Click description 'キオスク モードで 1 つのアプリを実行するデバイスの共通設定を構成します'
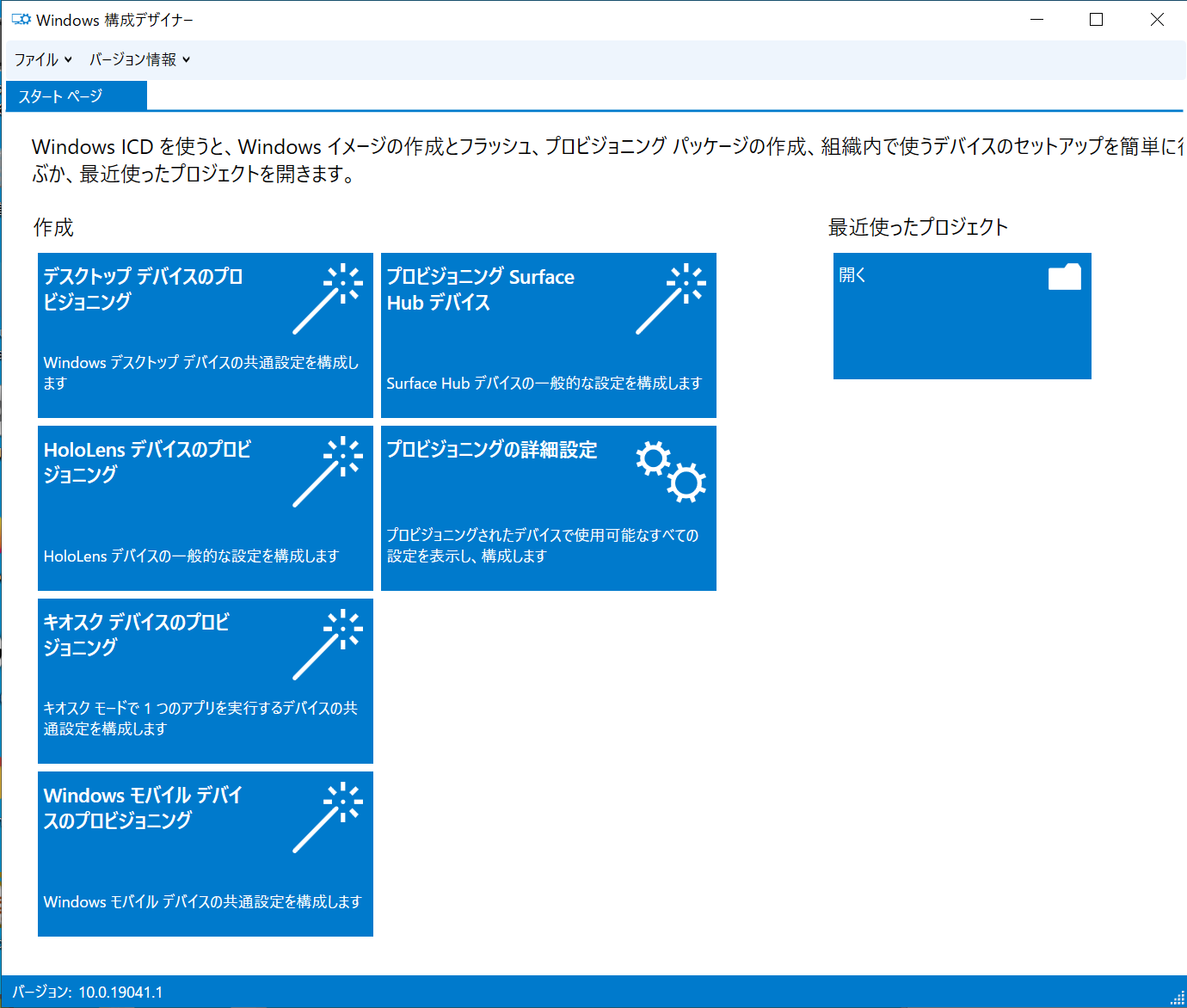Image resolution: width=1187 pixels, height=1008 pixels. click(201, 718)
